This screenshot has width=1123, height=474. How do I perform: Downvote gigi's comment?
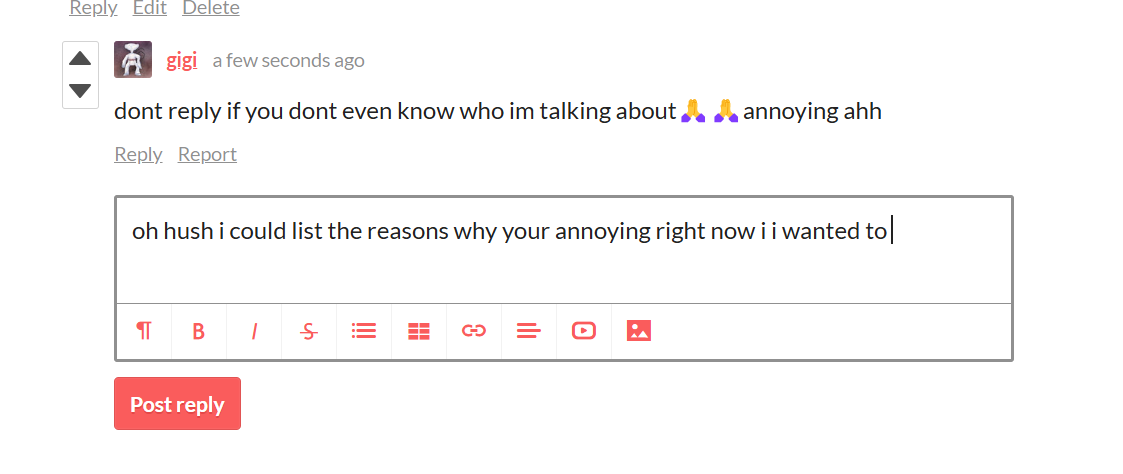pyautogui.click(x=80, y=91)
